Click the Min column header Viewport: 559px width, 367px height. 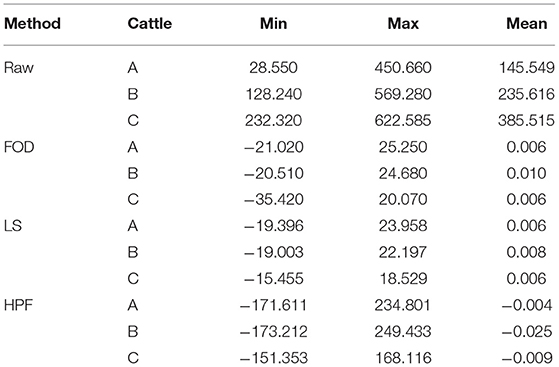pyautogui.click(x=273, y=24)
